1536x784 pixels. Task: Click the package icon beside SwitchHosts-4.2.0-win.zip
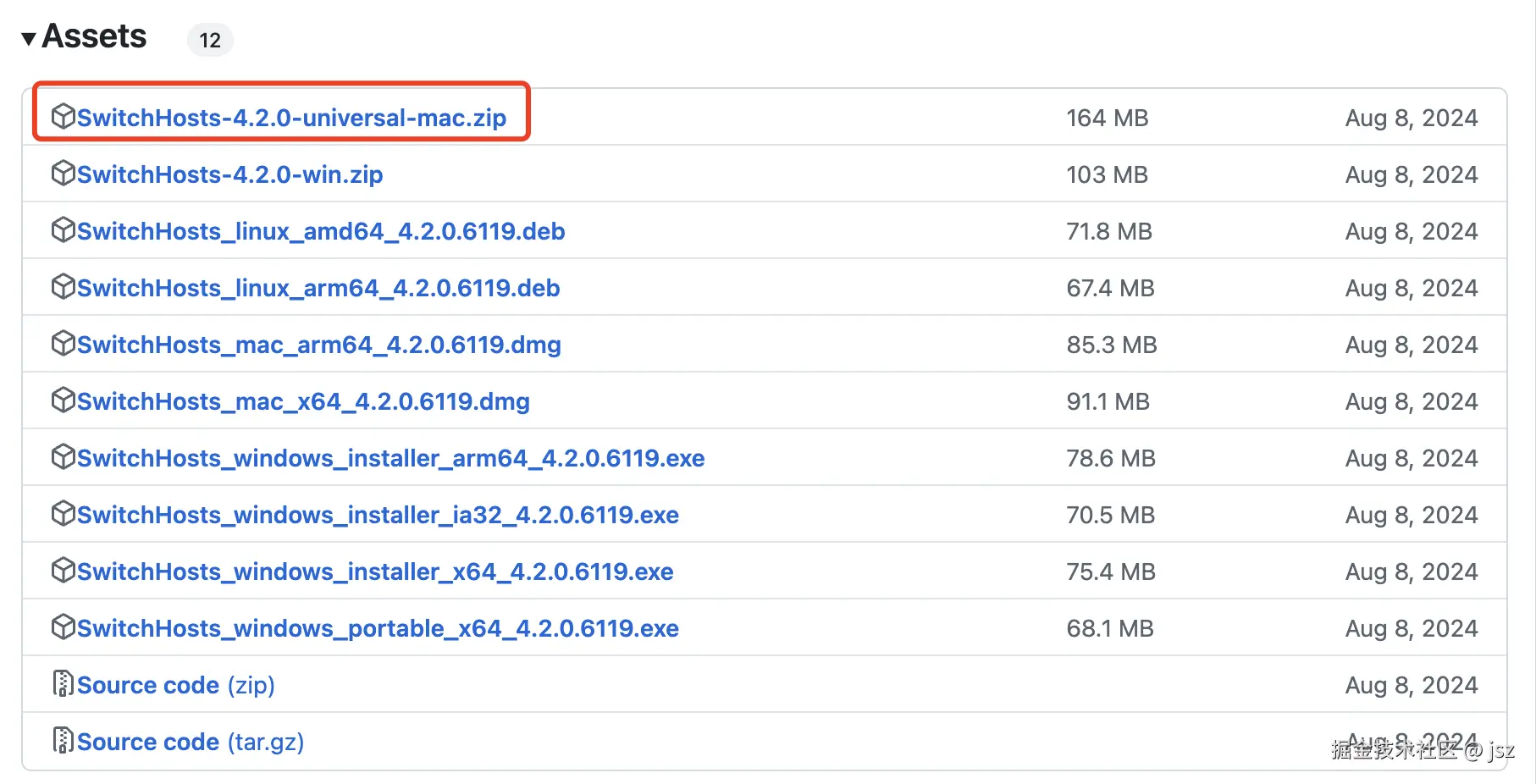(63, 174)
